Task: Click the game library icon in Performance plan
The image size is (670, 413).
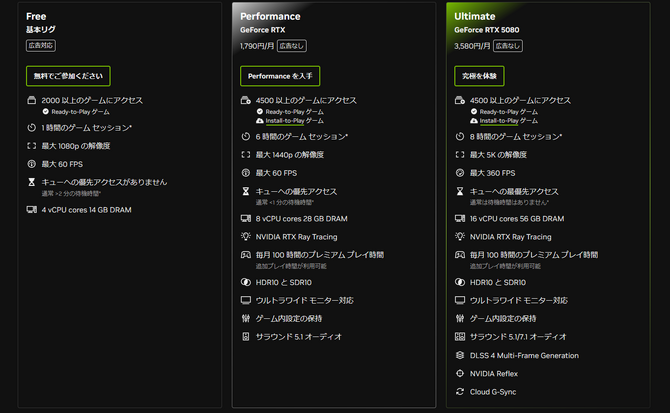Action: pos(246,100)
